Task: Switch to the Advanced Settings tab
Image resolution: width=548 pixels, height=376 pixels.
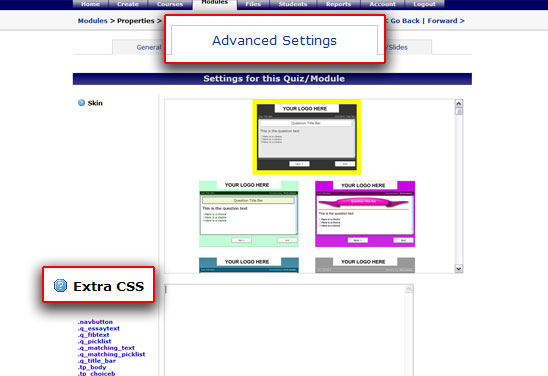Action: (274, 40)
